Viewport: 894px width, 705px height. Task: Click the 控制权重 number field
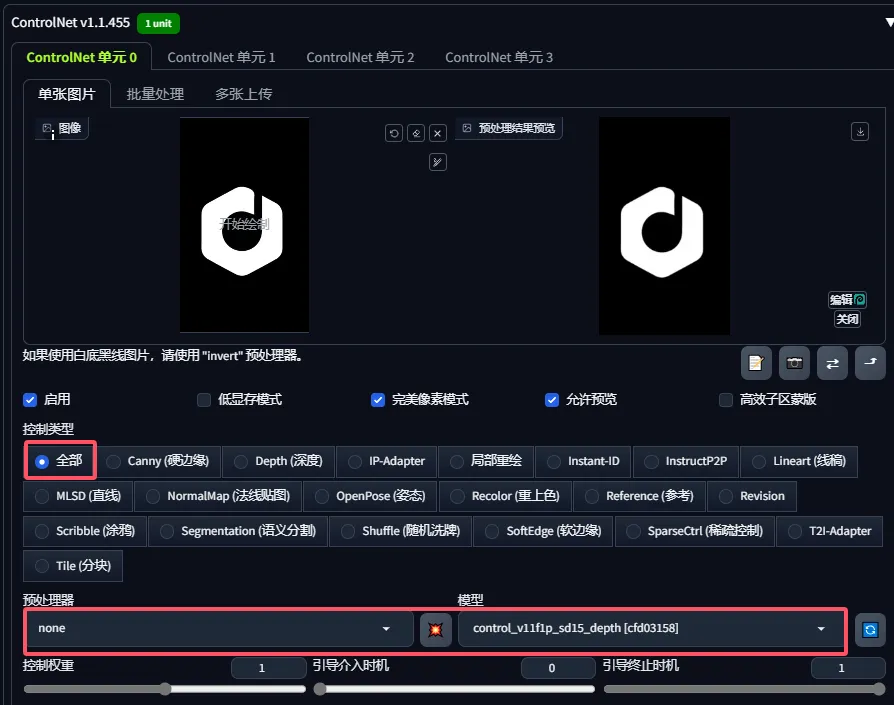269,668
